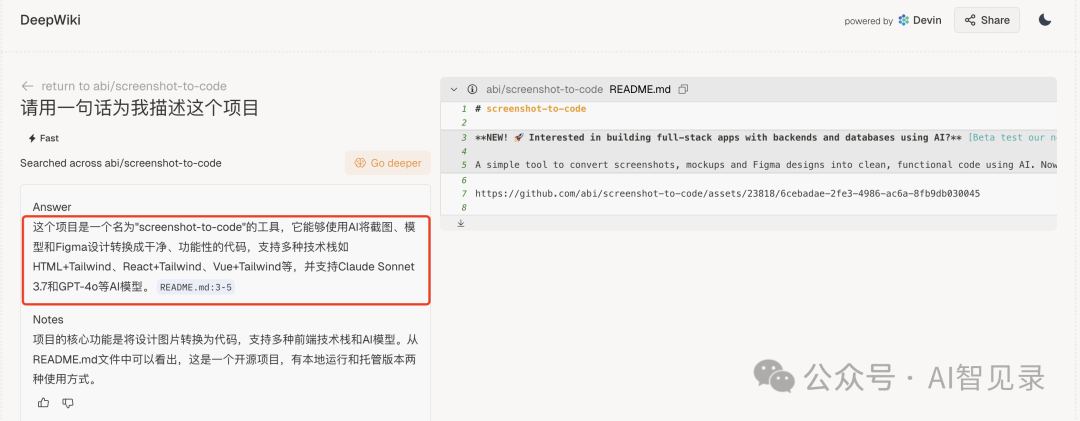Click the Beta test link on line 3
This screenshot has width=1080, height=421.
tap(1012, 137)
